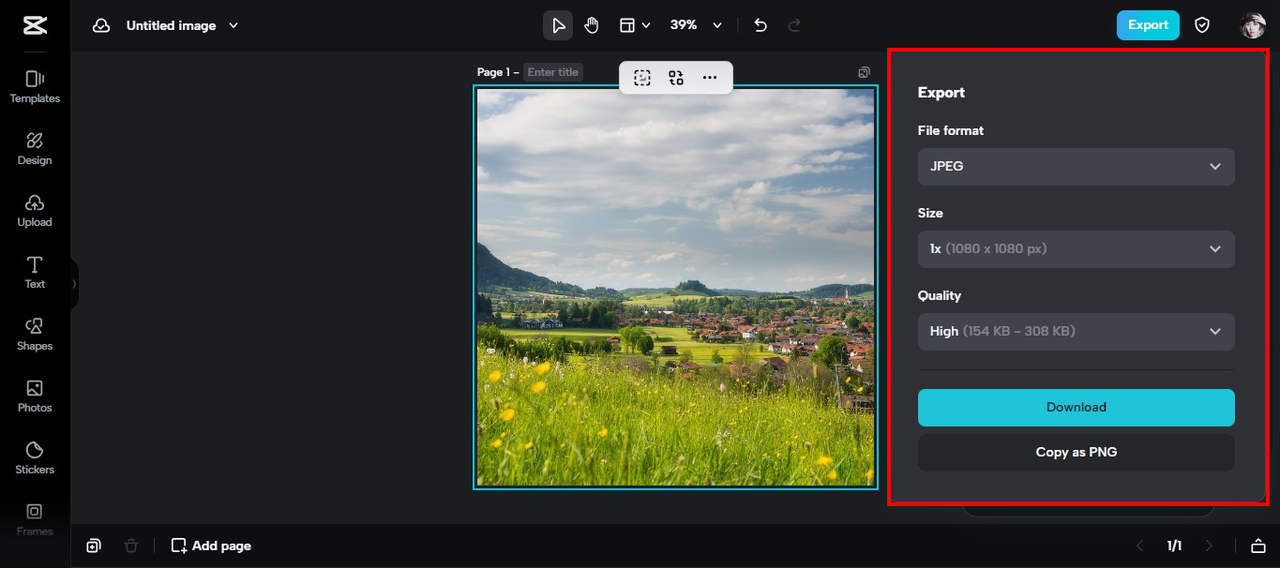Viewport: 1280px width, 568px height.
Task: Open the layout options icon
Action: [x=634, y=25]
